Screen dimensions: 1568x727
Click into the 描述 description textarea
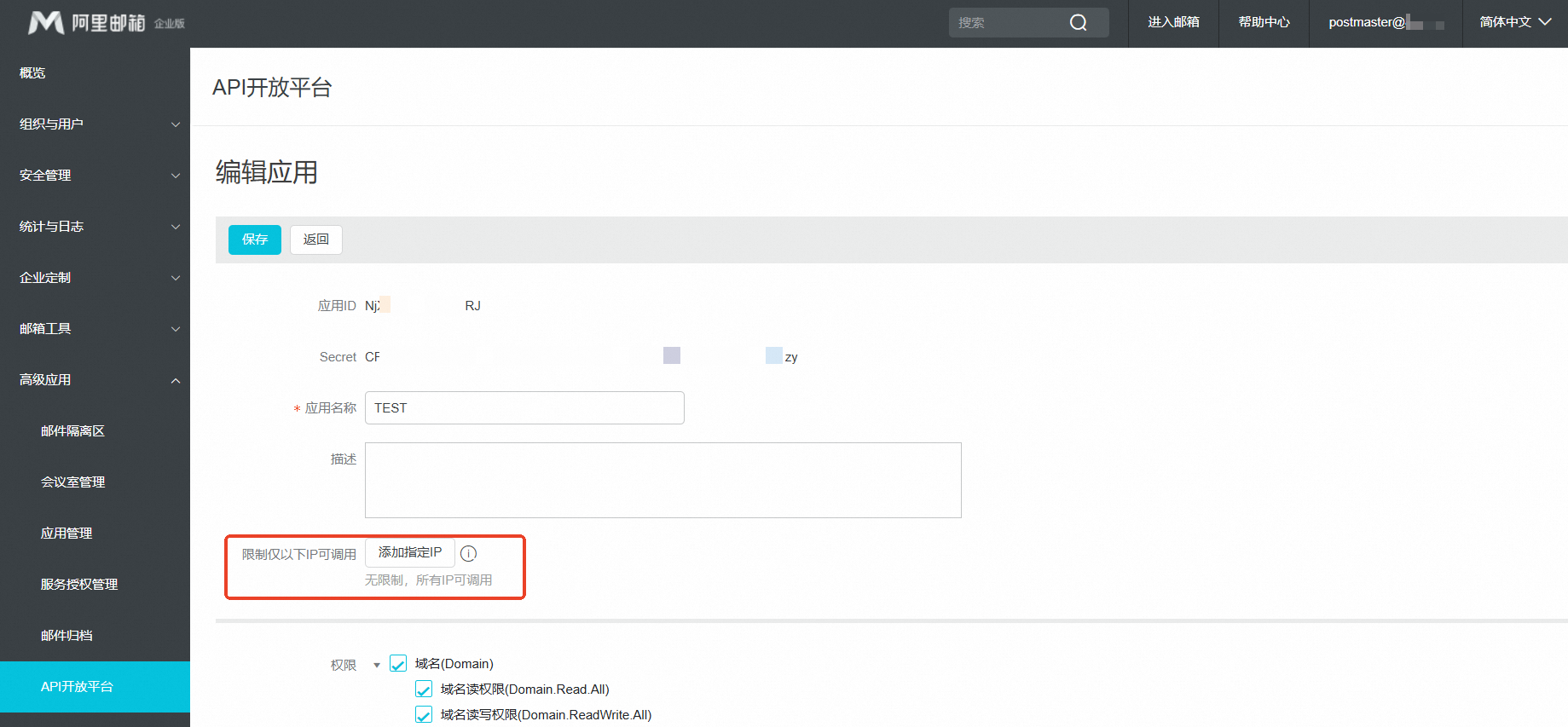tap(662, 480)
